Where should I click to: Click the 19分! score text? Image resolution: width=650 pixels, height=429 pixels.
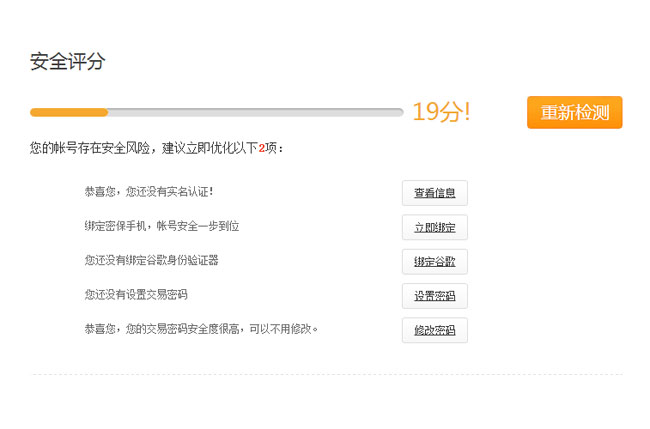[441, 113]
